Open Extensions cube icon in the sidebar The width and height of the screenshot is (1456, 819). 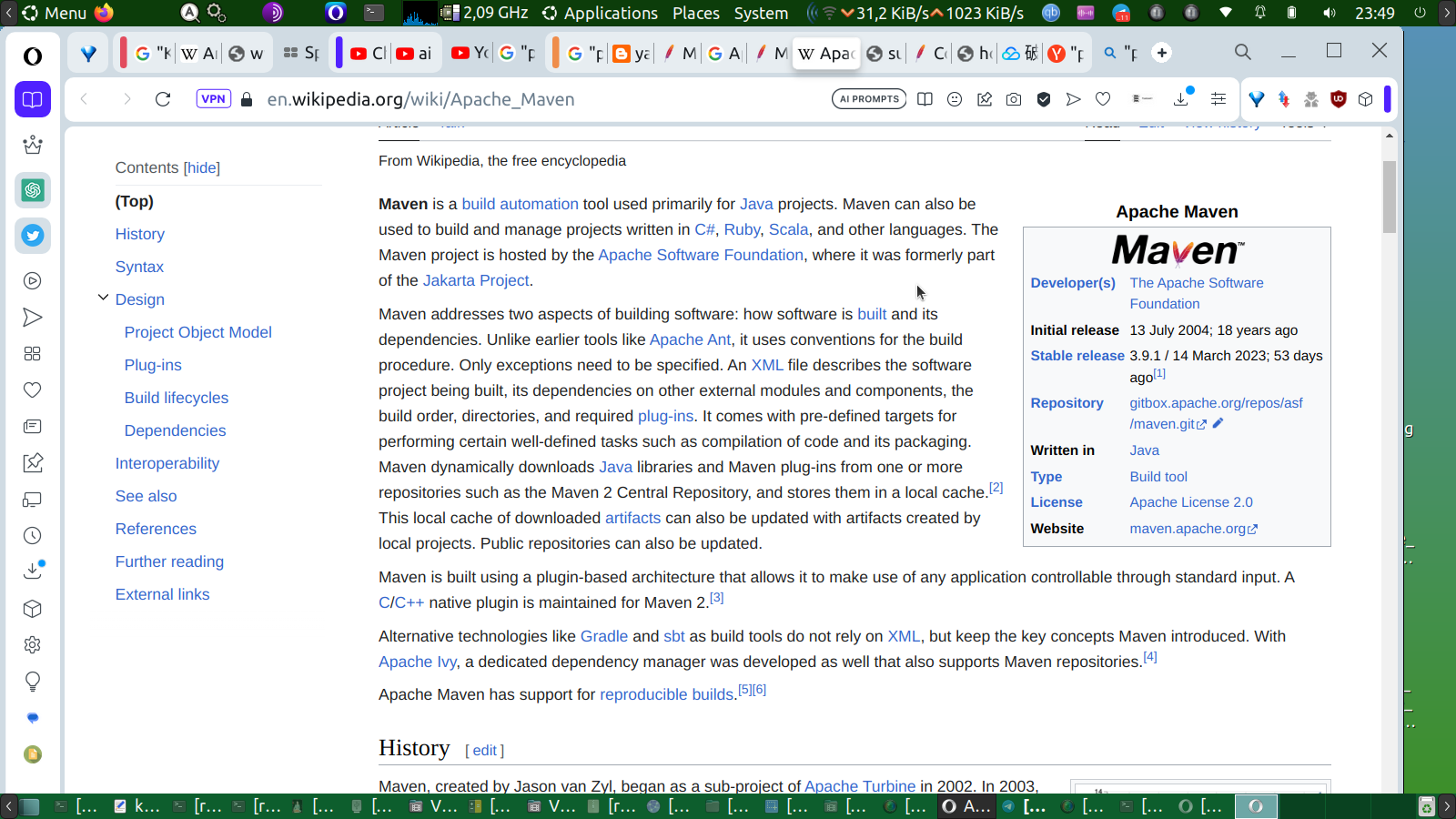coord(33,609)
